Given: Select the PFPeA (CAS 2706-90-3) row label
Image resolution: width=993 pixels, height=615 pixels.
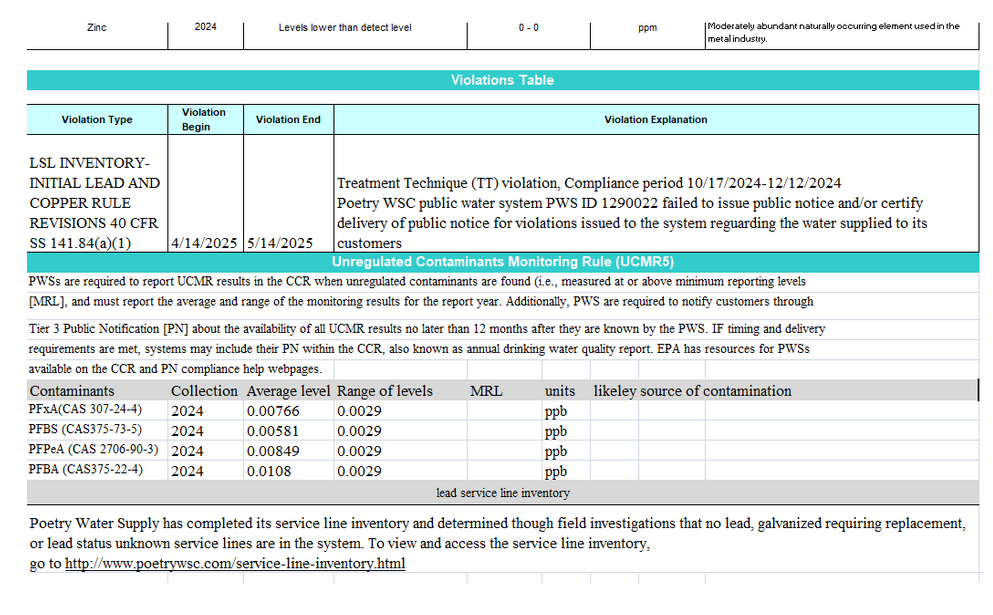Looking at the screenshot, I should 93,450.
